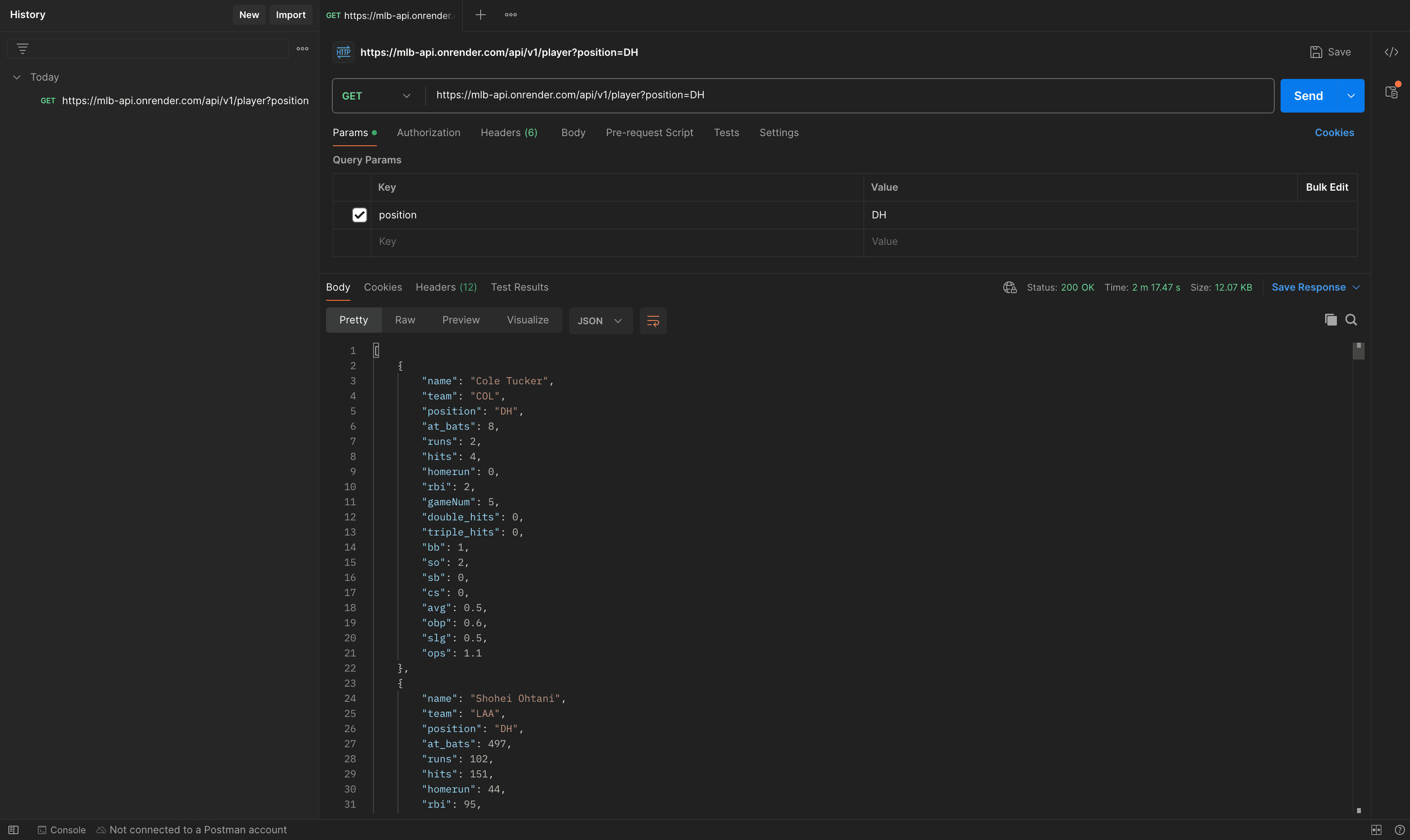Click the HTTP request type icon

tap(344, 52)
